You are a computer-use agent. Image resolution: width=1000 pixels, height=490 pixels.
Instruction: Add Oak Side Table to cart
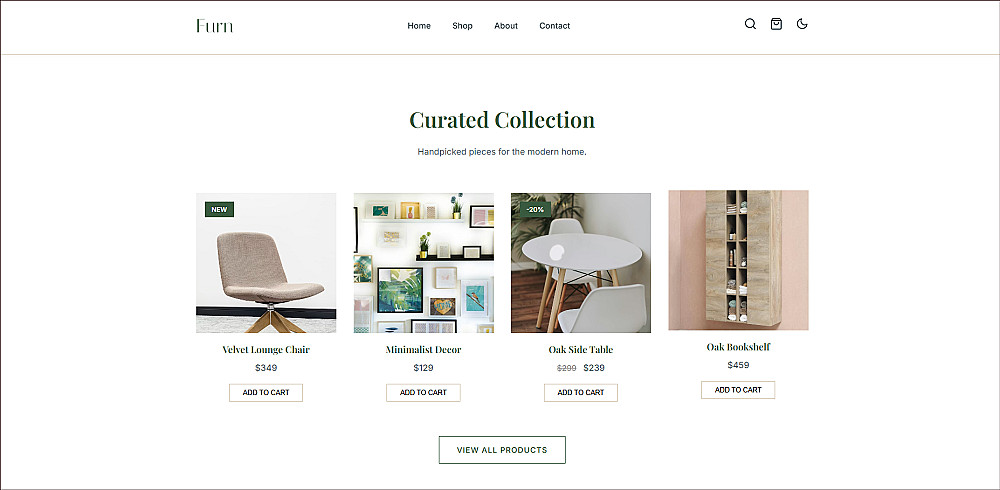click(581, 392)
